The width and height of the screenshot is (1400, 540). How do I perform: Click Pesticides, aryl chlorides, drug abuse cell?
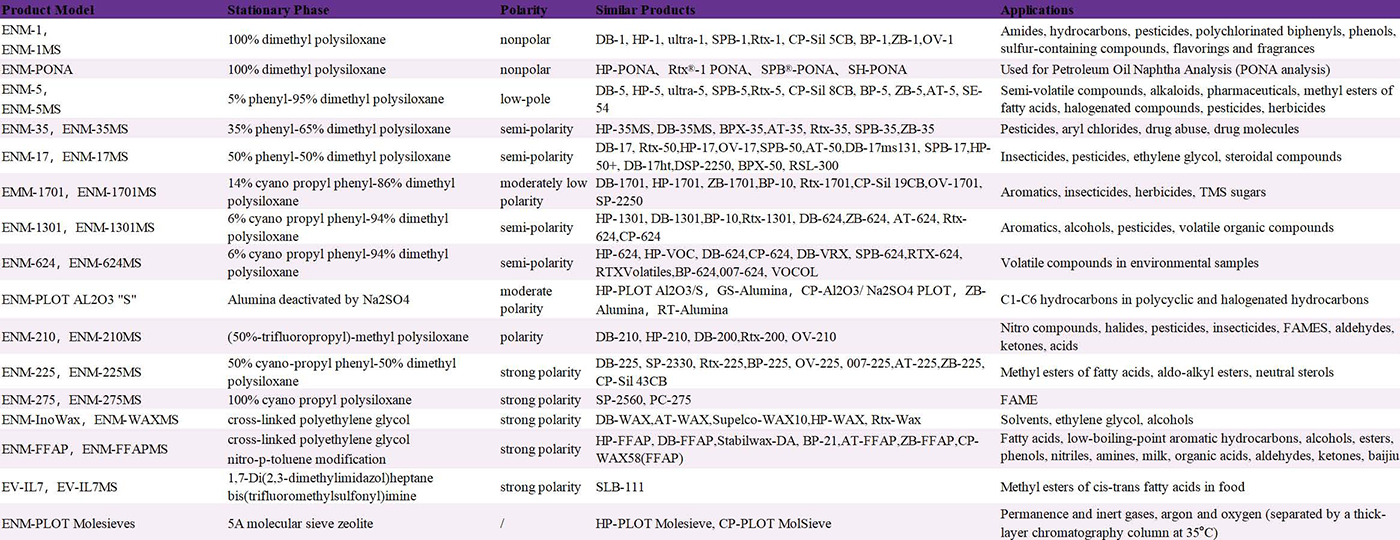(1150, 129)
